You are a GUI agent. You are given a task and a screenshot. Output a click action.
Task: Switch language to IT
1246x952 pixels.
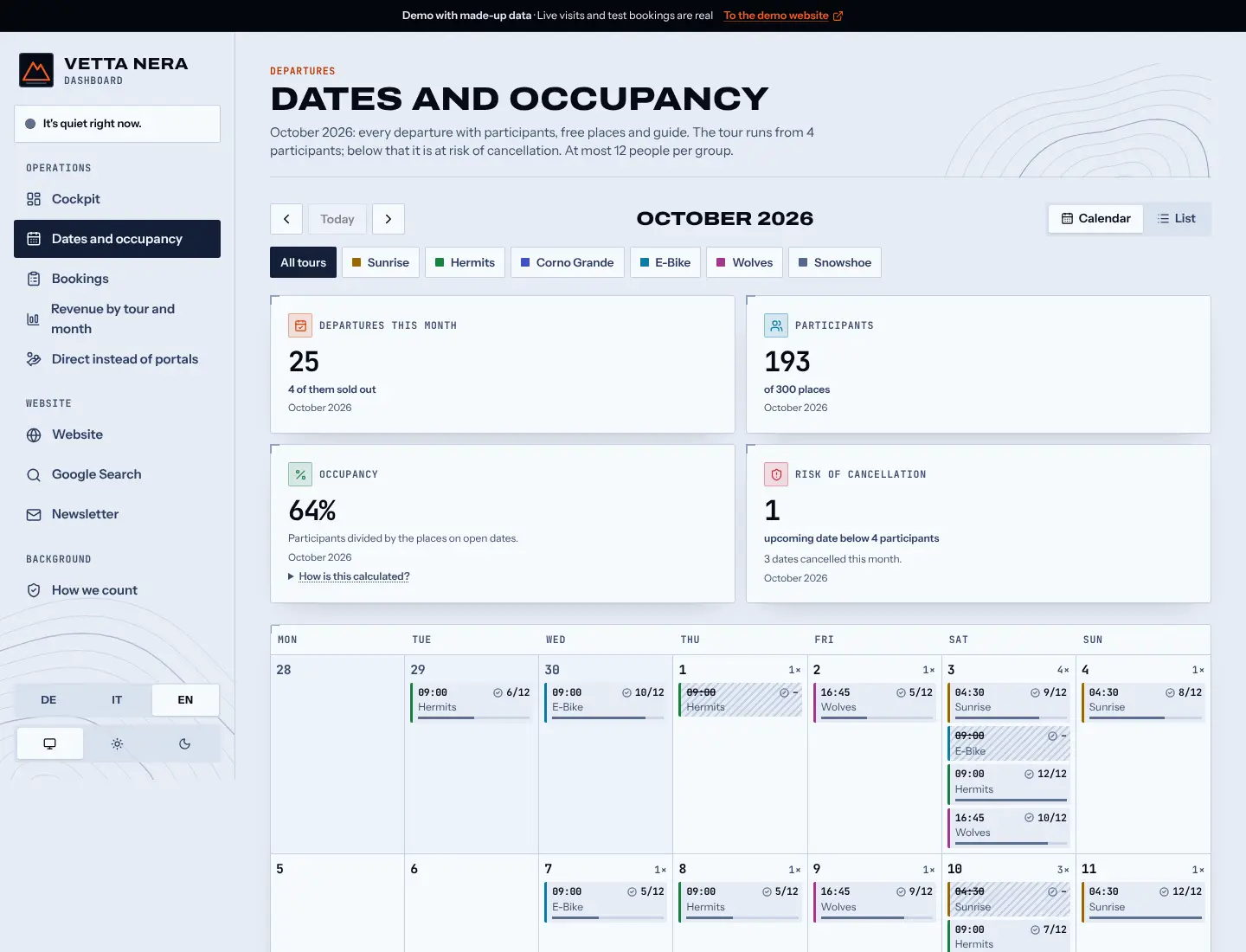coord(117,700)
